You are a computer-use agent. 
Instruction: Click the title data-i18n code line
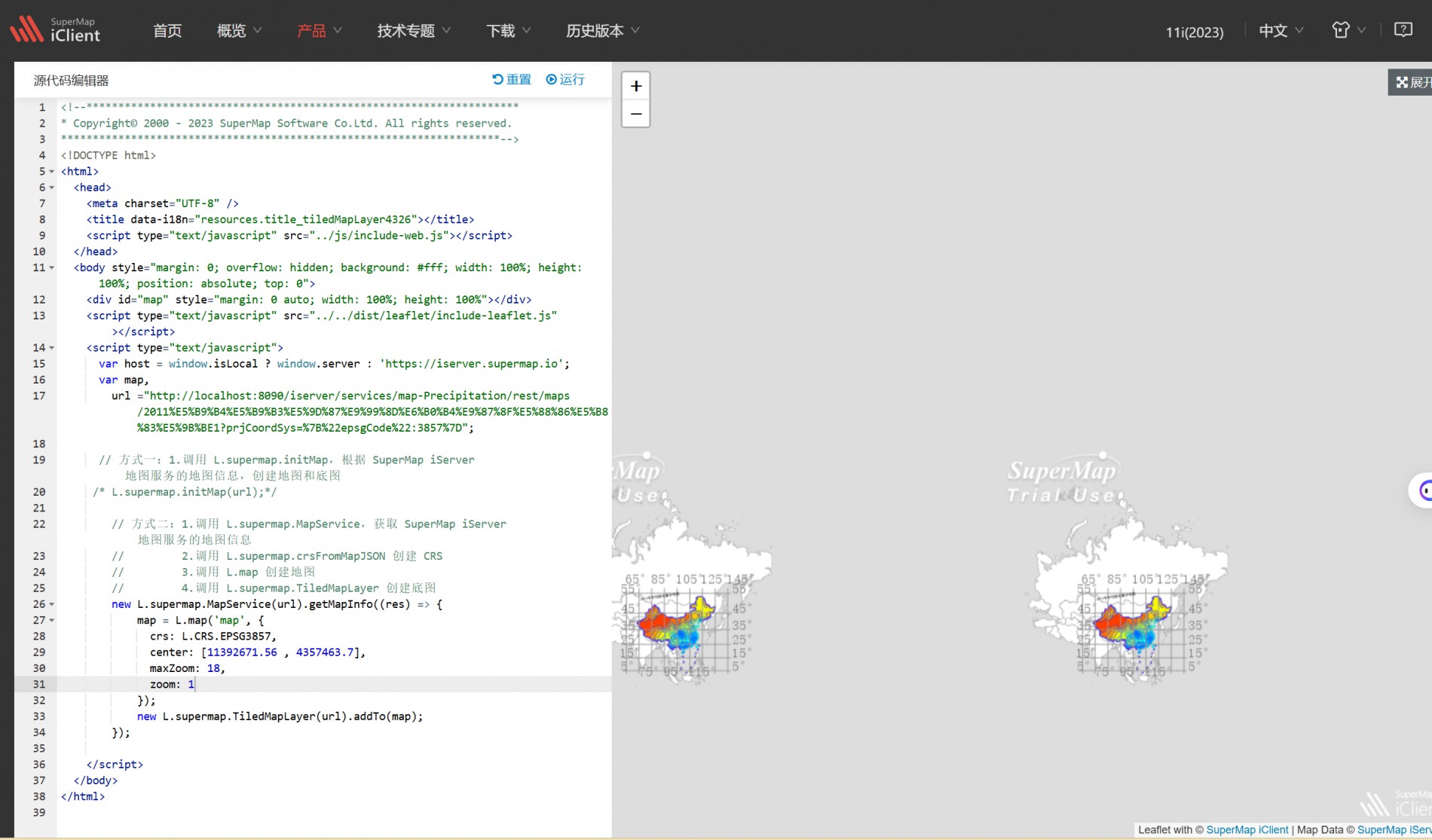[280, 219]
